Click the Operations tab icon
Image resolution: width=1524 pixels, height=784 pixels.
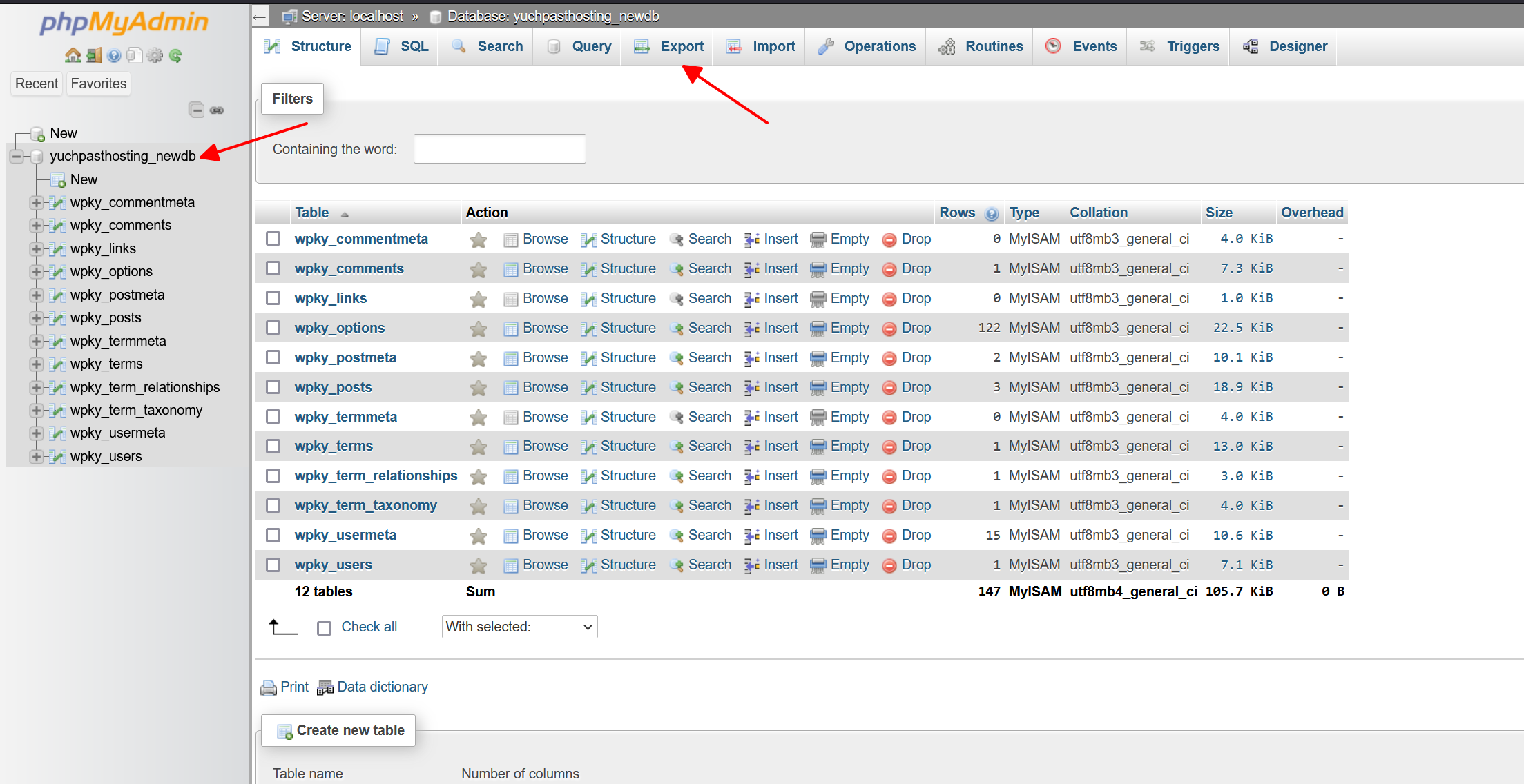[x=831, y=46]
